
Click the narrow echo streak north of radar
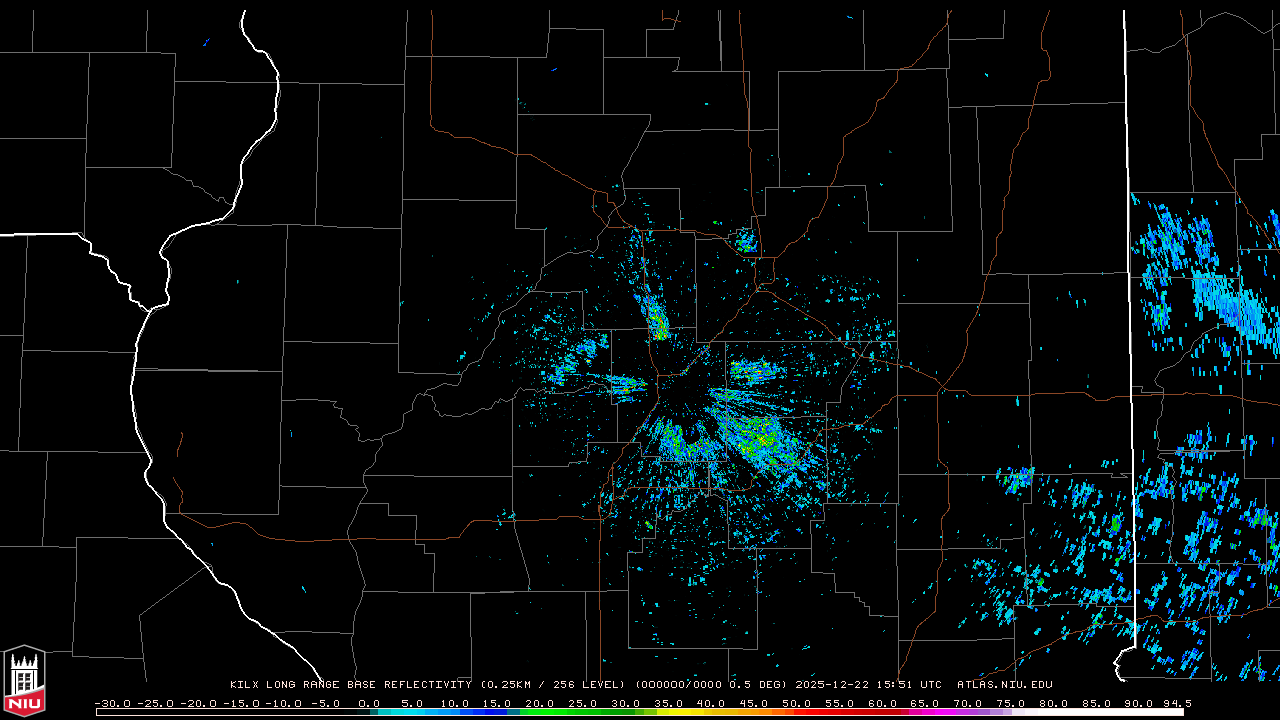[656, 318]
